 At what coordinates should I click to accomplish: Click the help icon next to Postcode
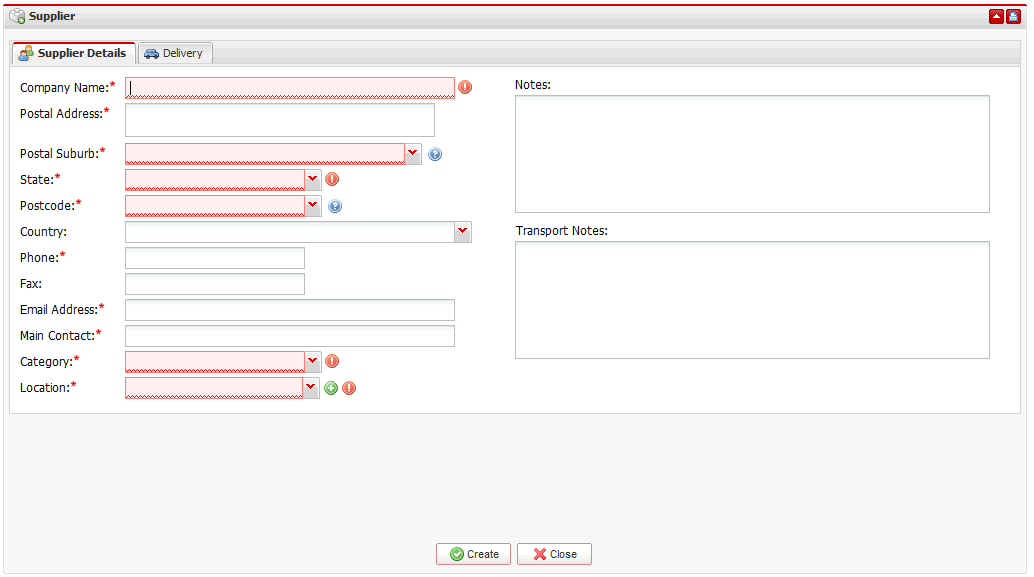coord(335,206)
